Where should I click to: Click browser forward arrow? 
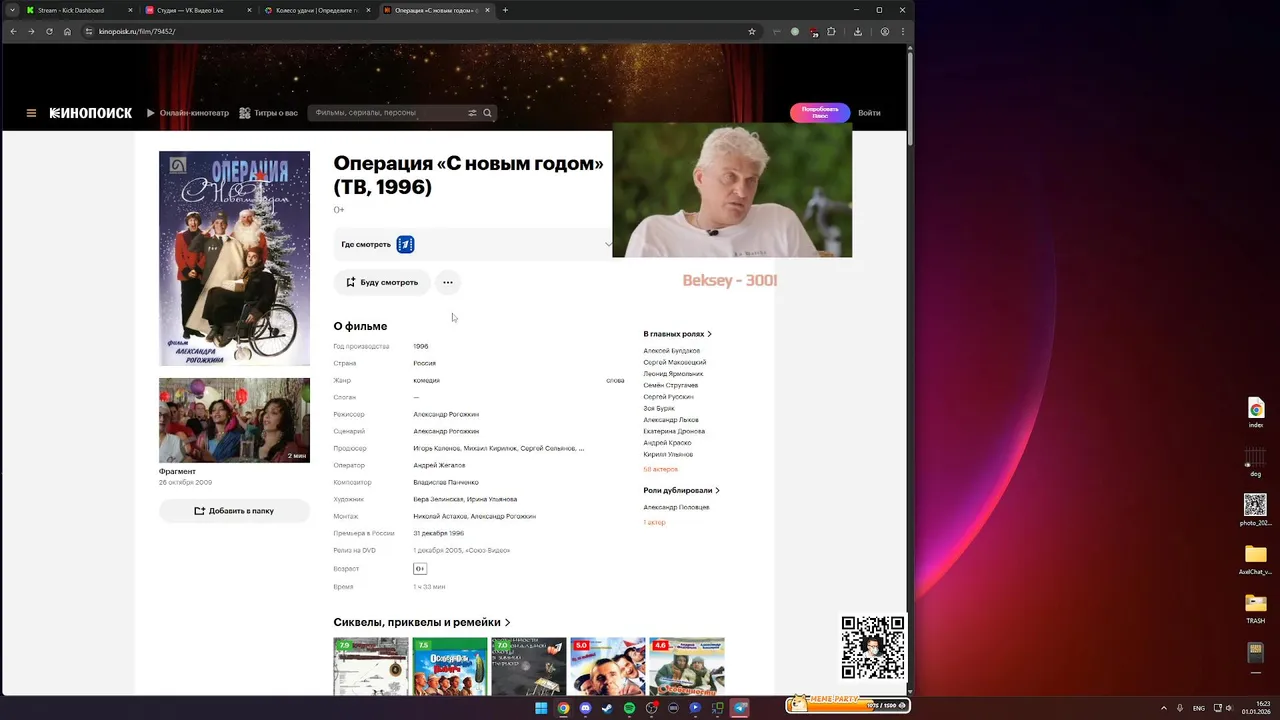click(31, 31)
